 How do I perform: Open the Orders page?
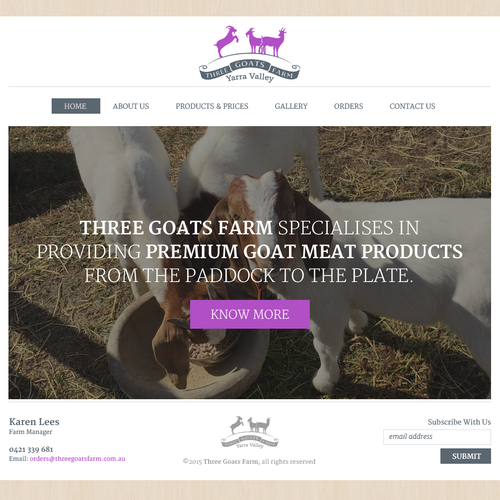(348, 106)
